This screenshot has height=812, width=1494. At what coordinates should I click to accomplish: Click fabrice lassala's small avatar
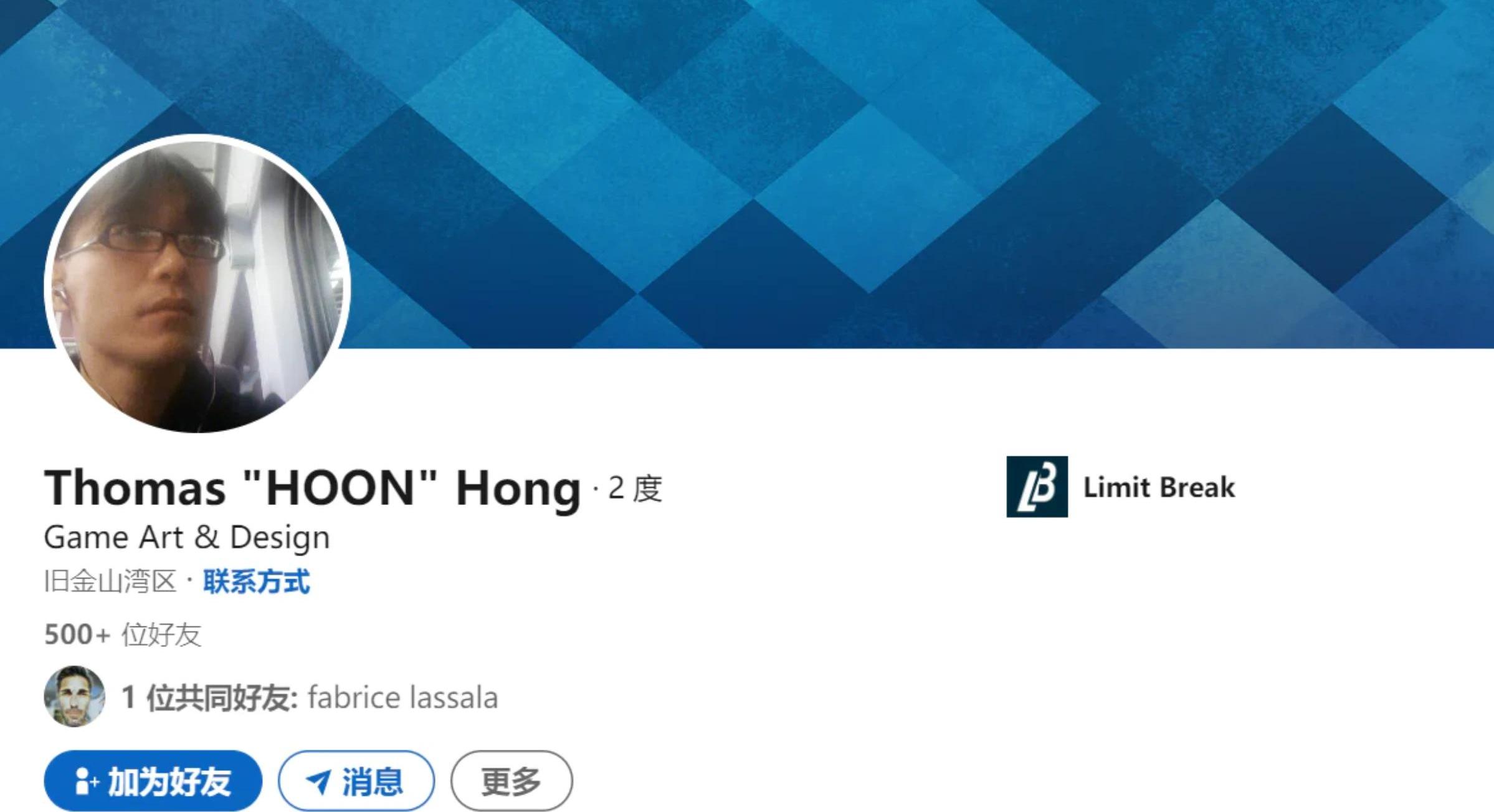(74, 696)
